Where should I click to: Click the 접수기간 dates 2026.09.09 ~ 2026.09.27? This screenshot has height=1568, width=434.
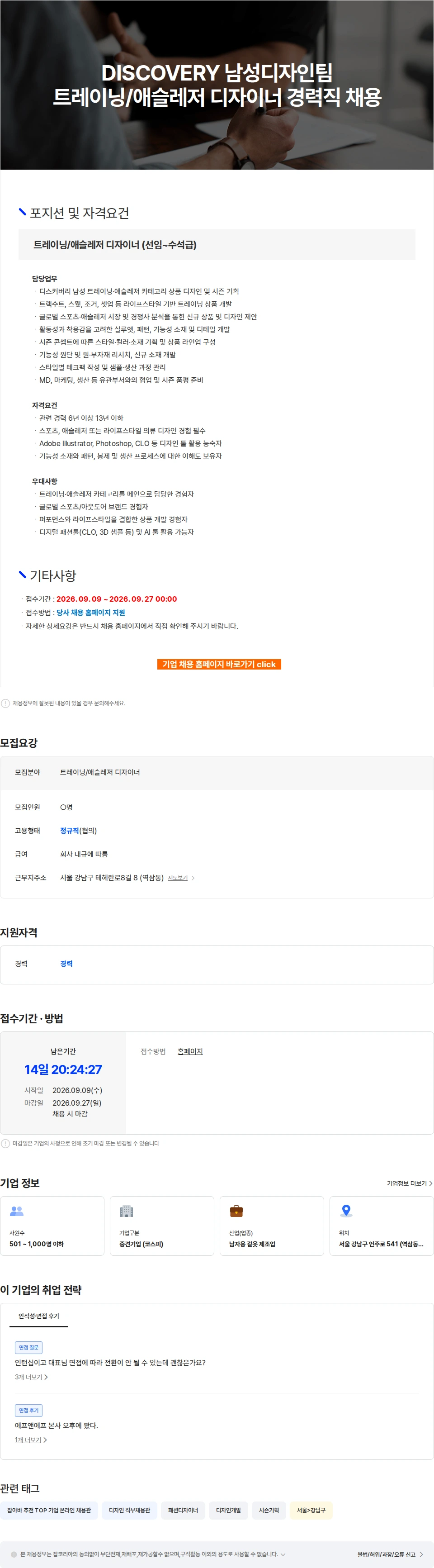point(117,599)
